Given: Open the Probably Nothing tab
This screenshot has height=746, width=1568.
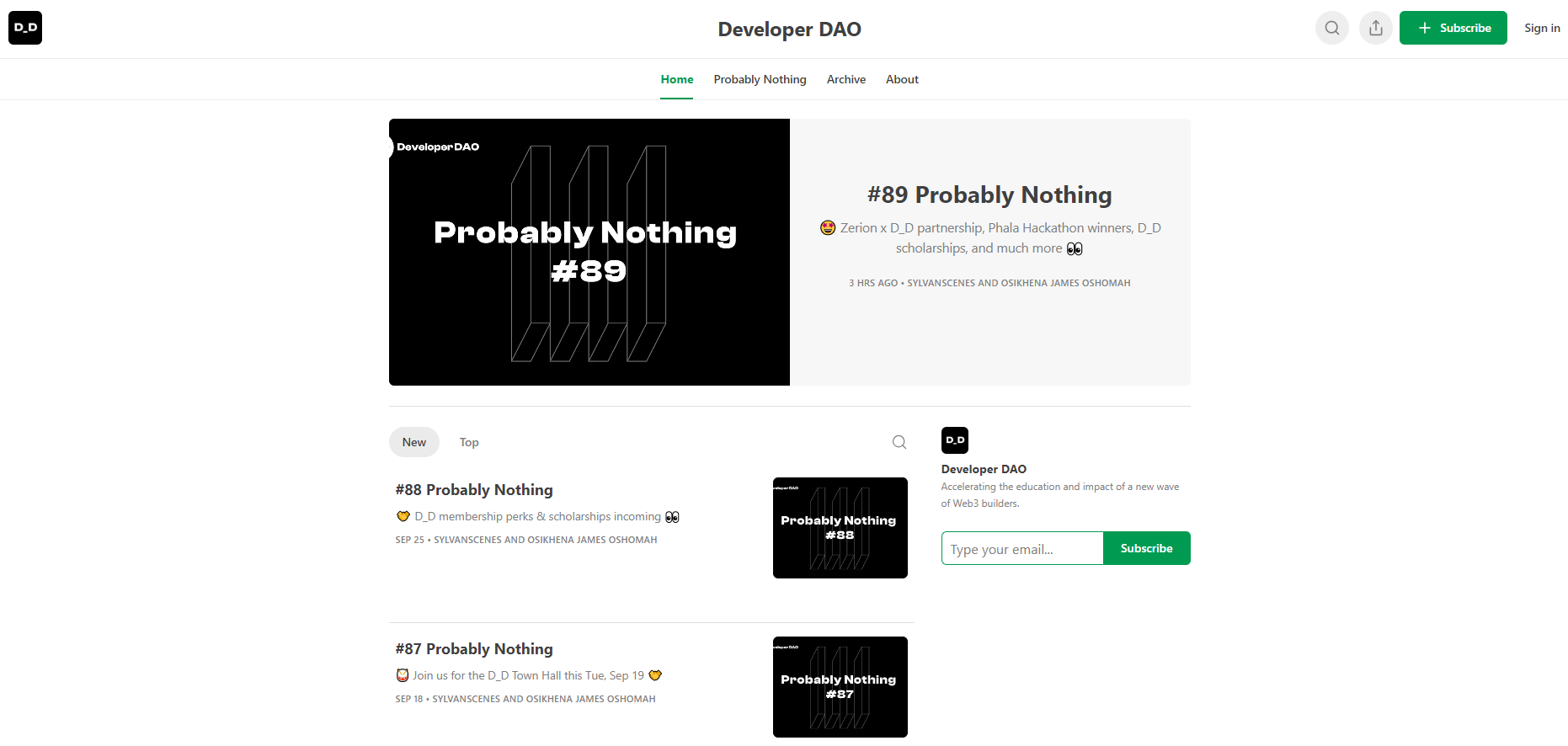Looking at the screenshot, I should click(760, 79).
